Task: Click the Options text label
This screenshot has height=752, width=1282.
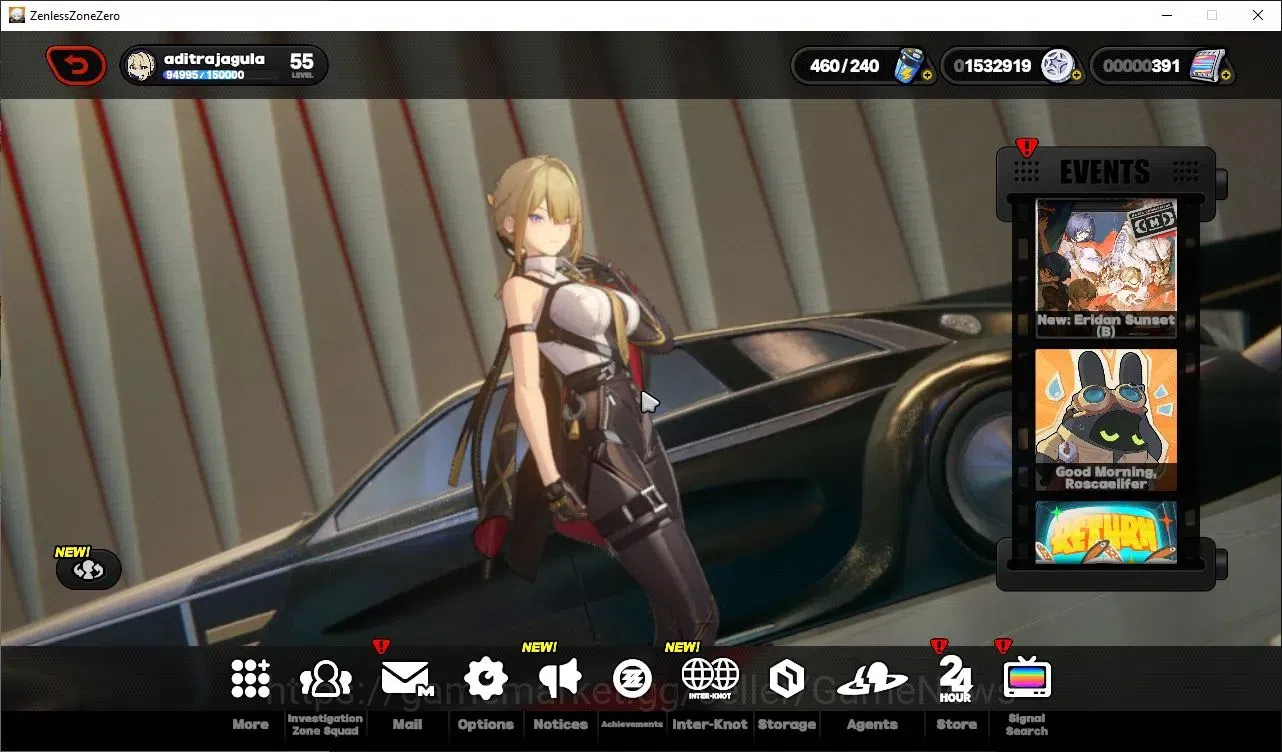Action: pos(486,725)
